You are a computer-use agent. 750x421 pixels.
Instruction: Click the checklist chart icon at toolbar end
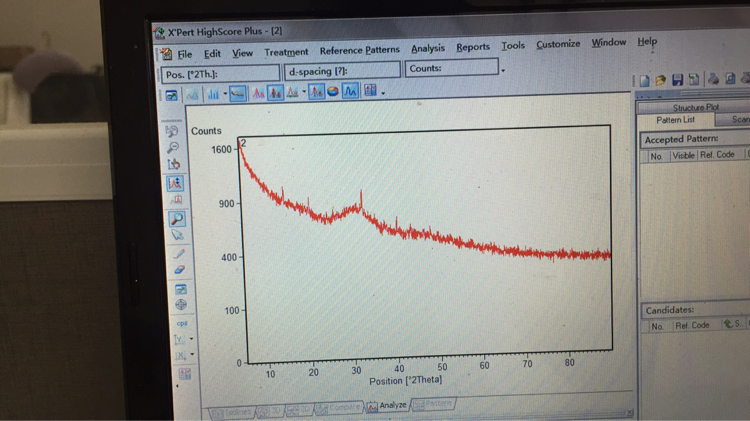tap(370, 90)
